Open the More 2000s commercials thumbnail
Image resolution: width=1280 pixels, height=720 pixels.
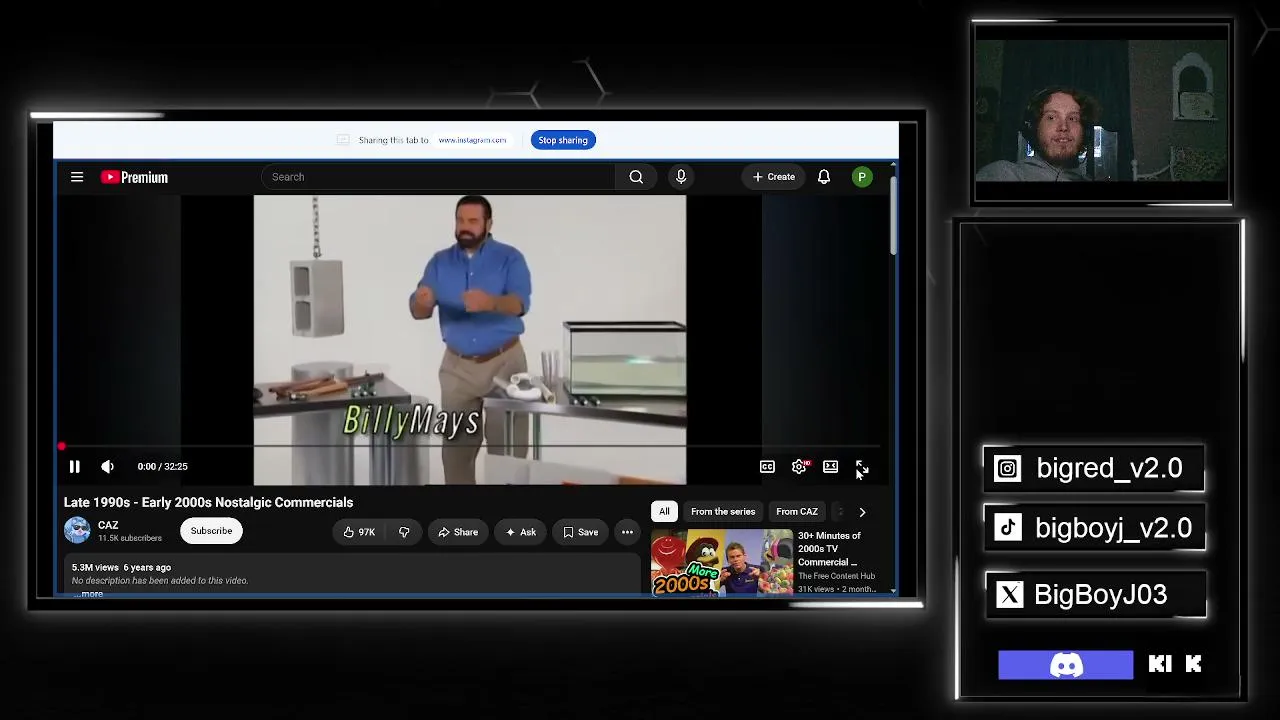722,563
